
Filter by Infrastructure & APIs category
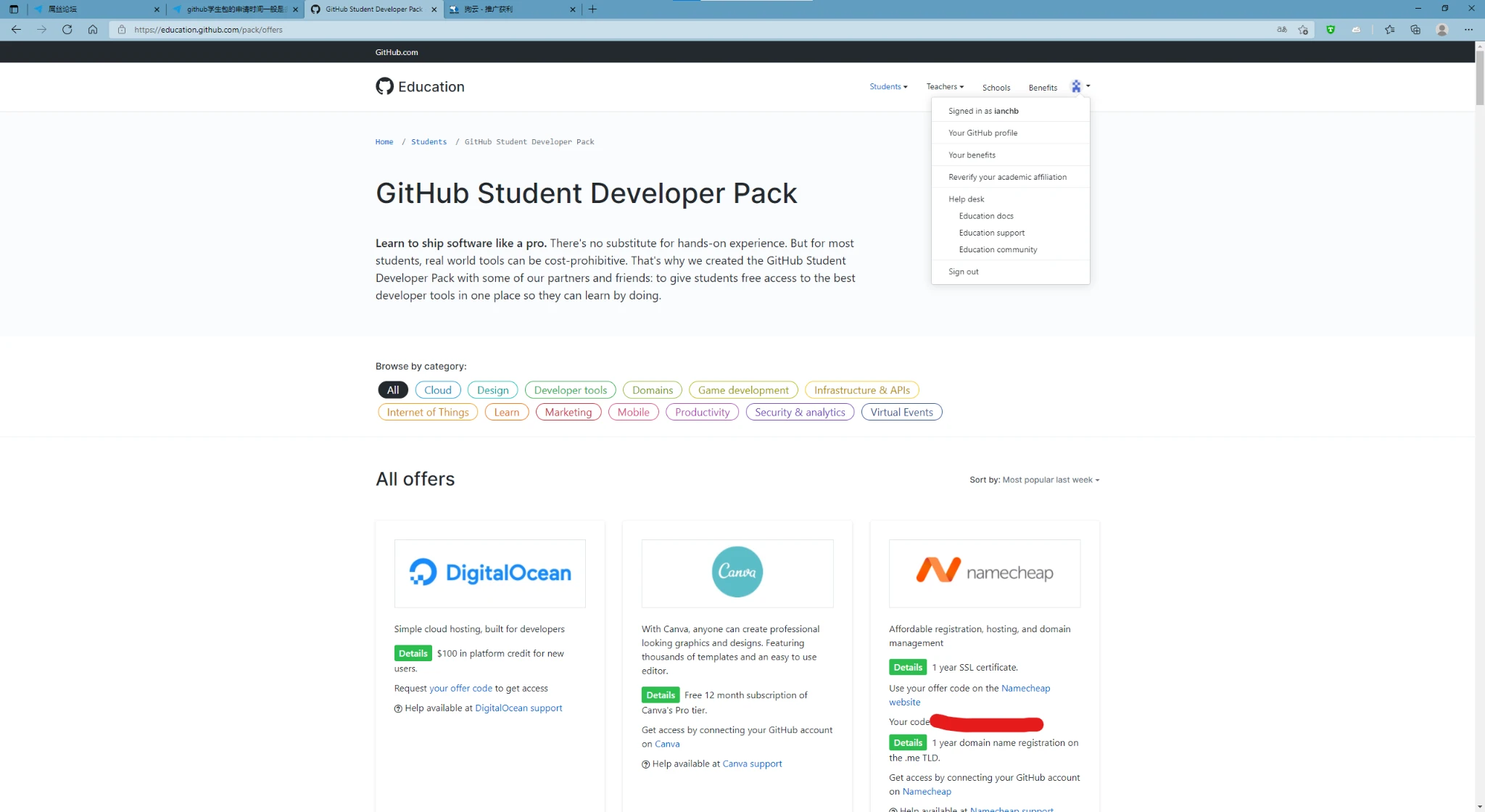coord(862,390)
